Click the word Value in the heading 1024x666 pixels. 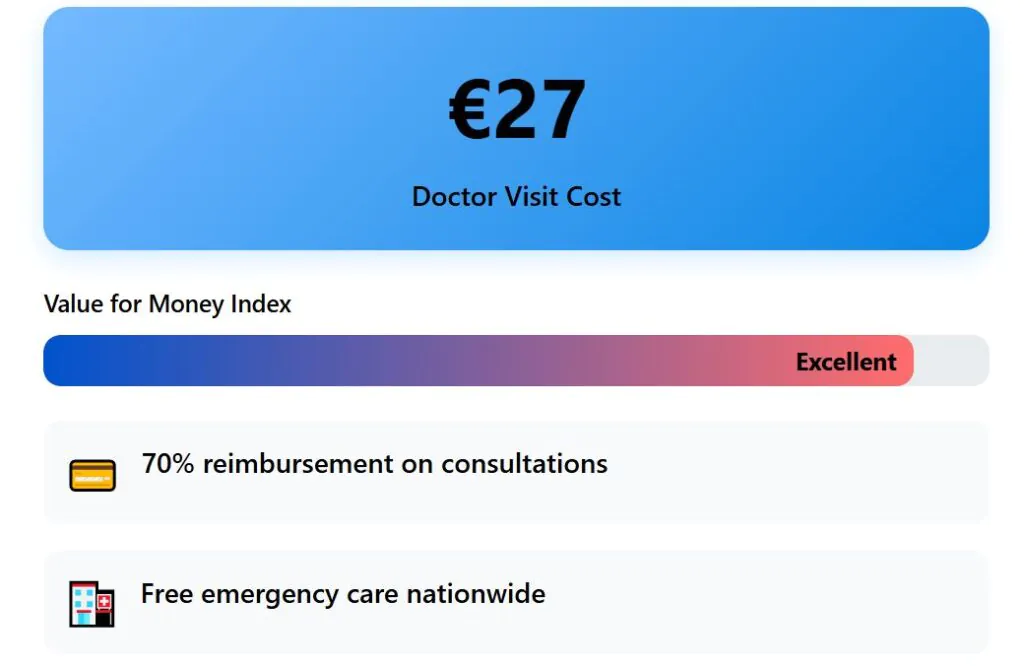click(x=74, y=304)
